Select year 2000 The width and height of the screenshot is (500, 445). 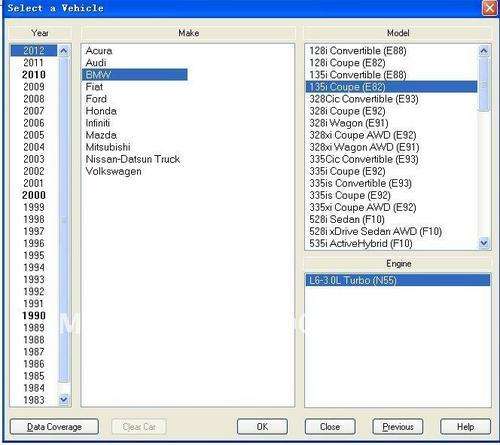(x=34, y=195)
